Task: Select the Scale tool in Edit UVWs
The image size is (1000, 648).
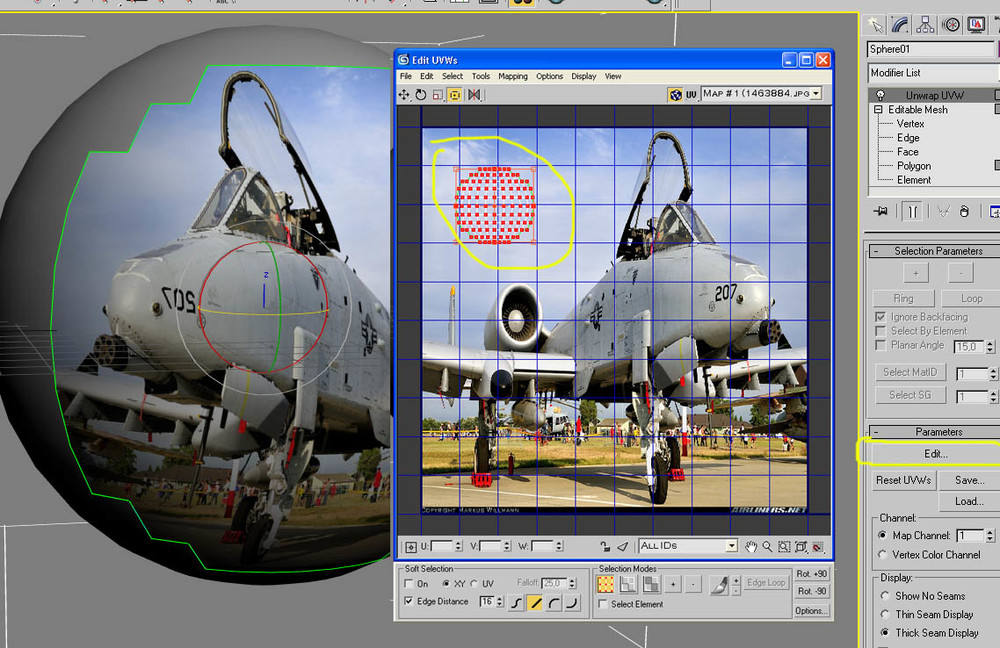Action: pos(438,94)
